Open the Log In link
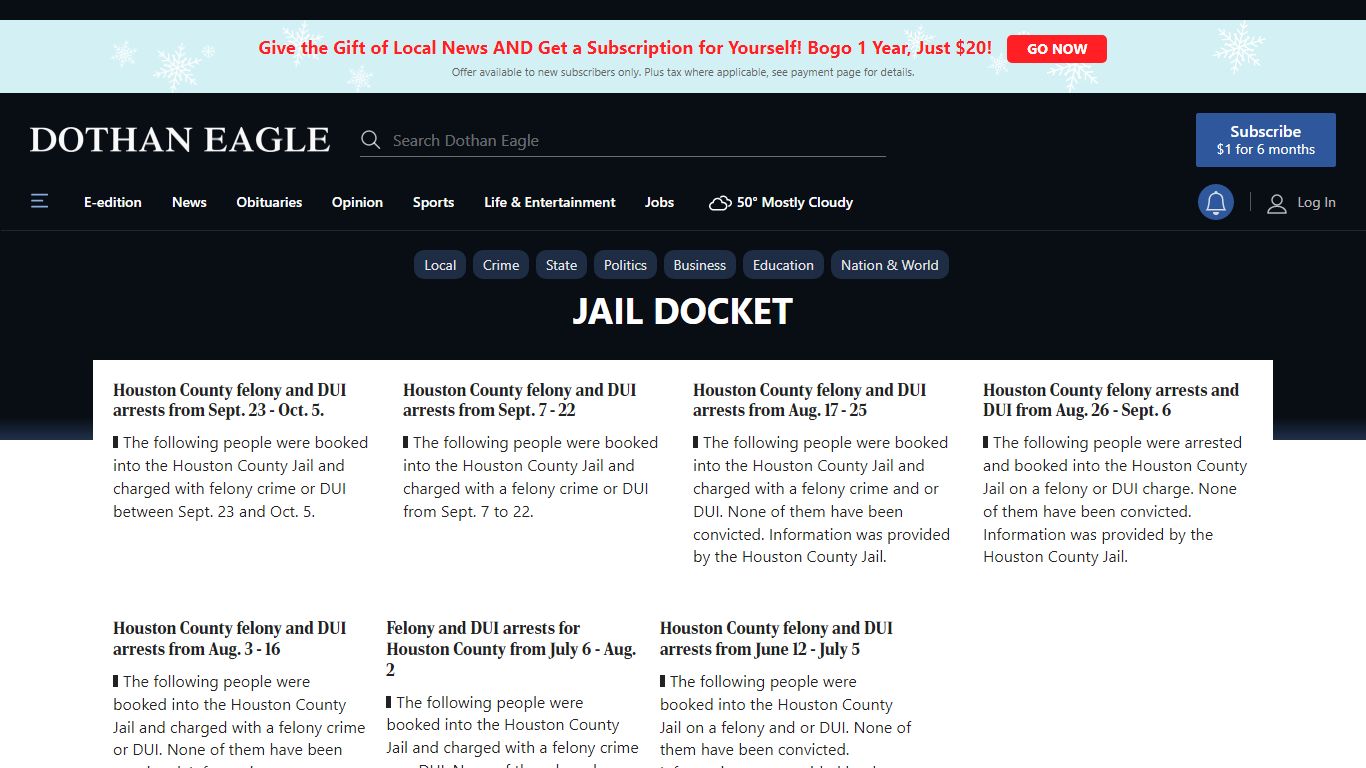 [x=1316, y=202]
